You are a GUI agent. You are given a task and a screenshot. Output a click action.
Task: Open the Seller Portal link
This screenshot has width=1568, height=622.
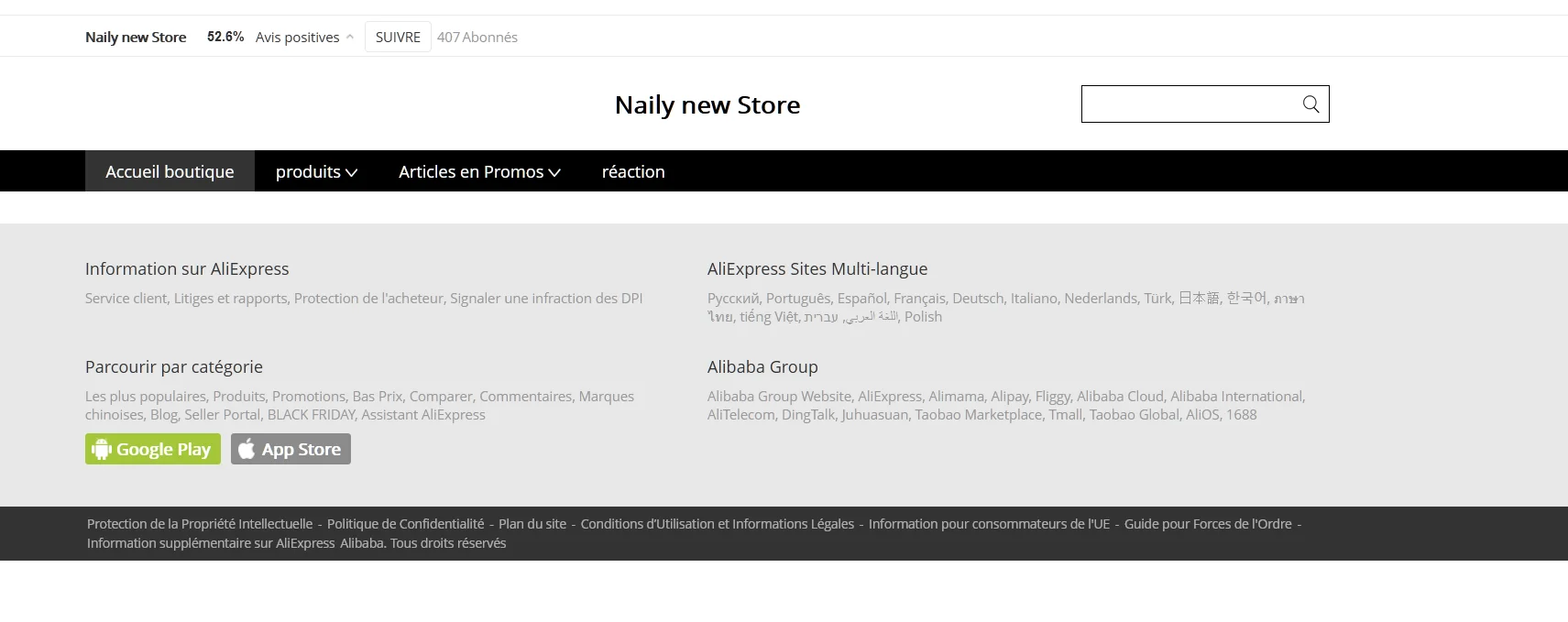222,415
